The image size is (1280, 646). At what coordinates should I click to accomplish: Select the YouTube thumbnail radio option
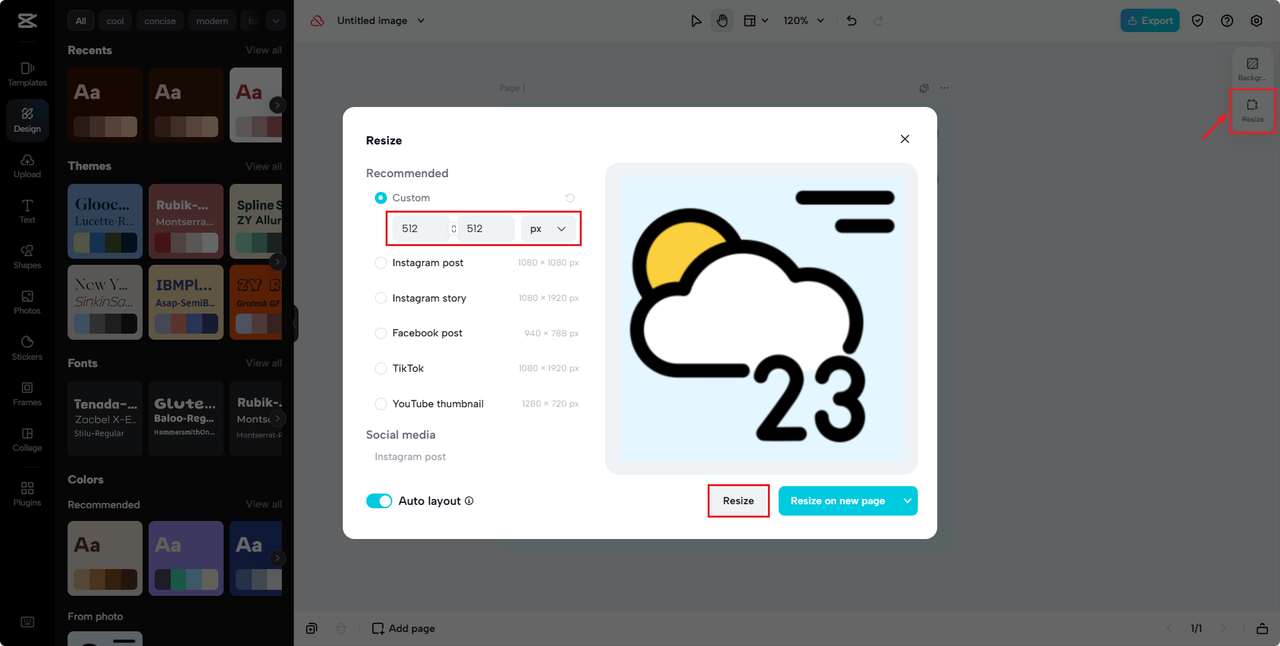point(381,404)
